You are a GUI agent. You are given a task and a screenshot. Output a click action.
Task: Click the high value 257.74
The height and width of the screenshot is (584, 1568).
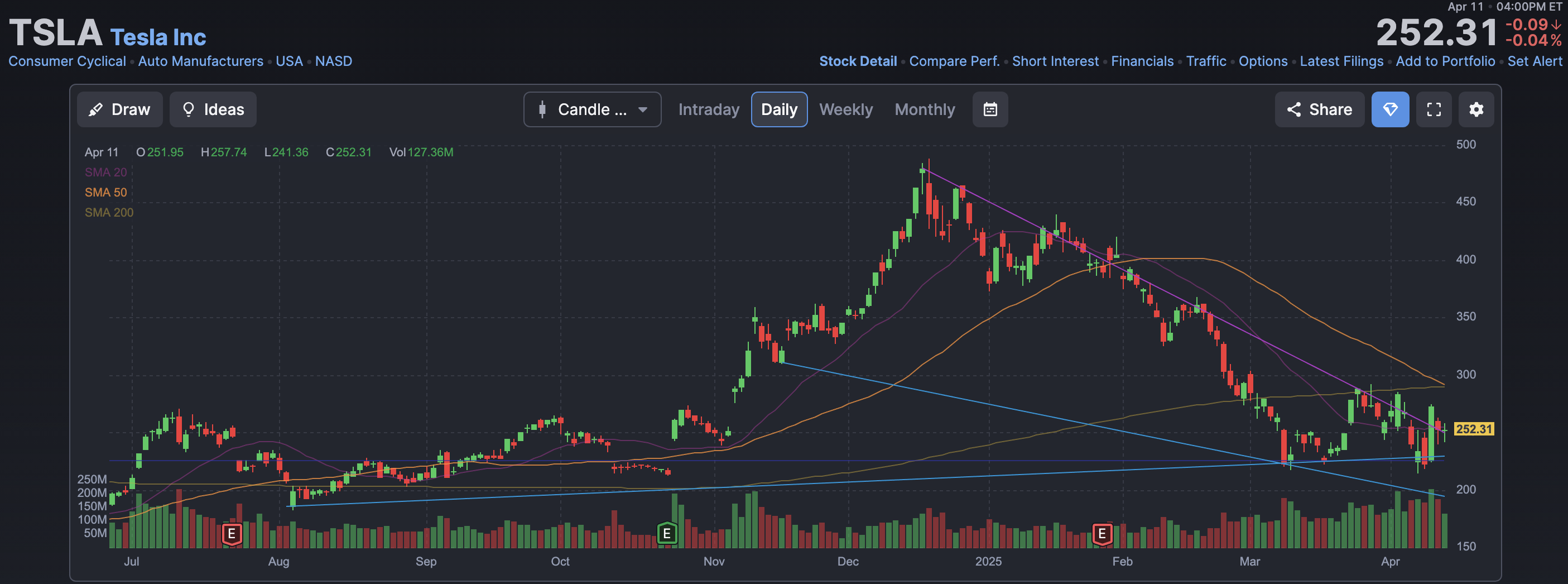click(x=228, y=152)
